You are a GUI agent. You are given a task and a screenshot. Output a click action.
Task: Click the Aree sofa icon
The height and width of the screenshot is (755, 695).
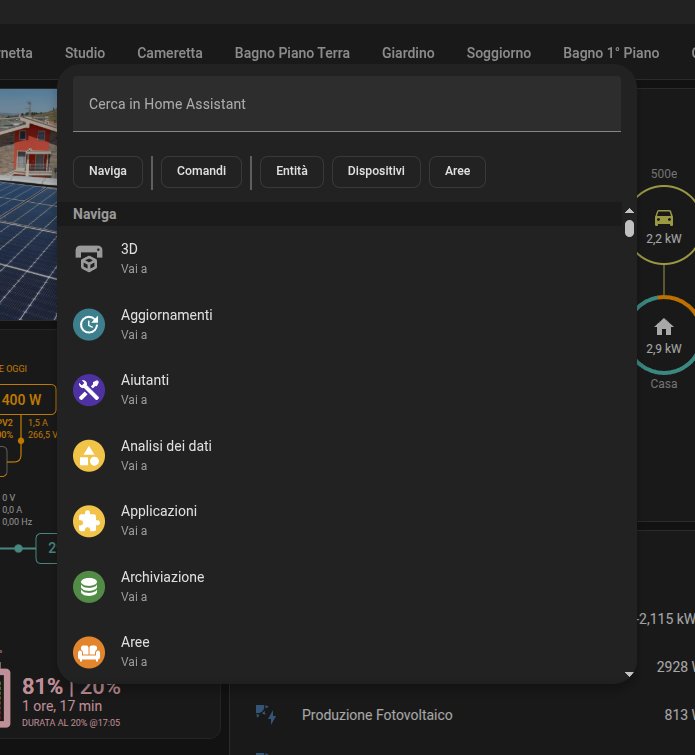(x=89, y=652)
